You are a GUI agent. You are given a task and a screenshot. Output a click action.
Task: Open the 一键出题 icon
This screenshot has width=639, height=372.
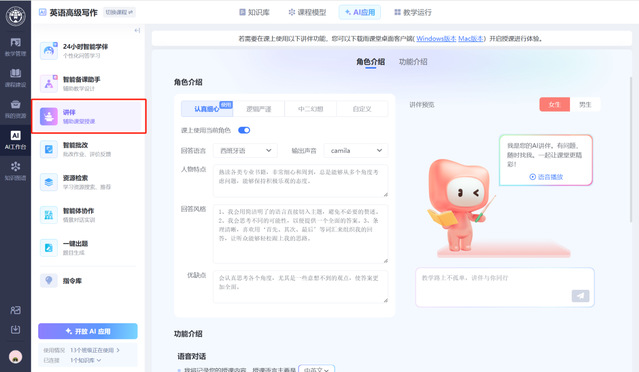pyautogui.click(x=49, y=248)
